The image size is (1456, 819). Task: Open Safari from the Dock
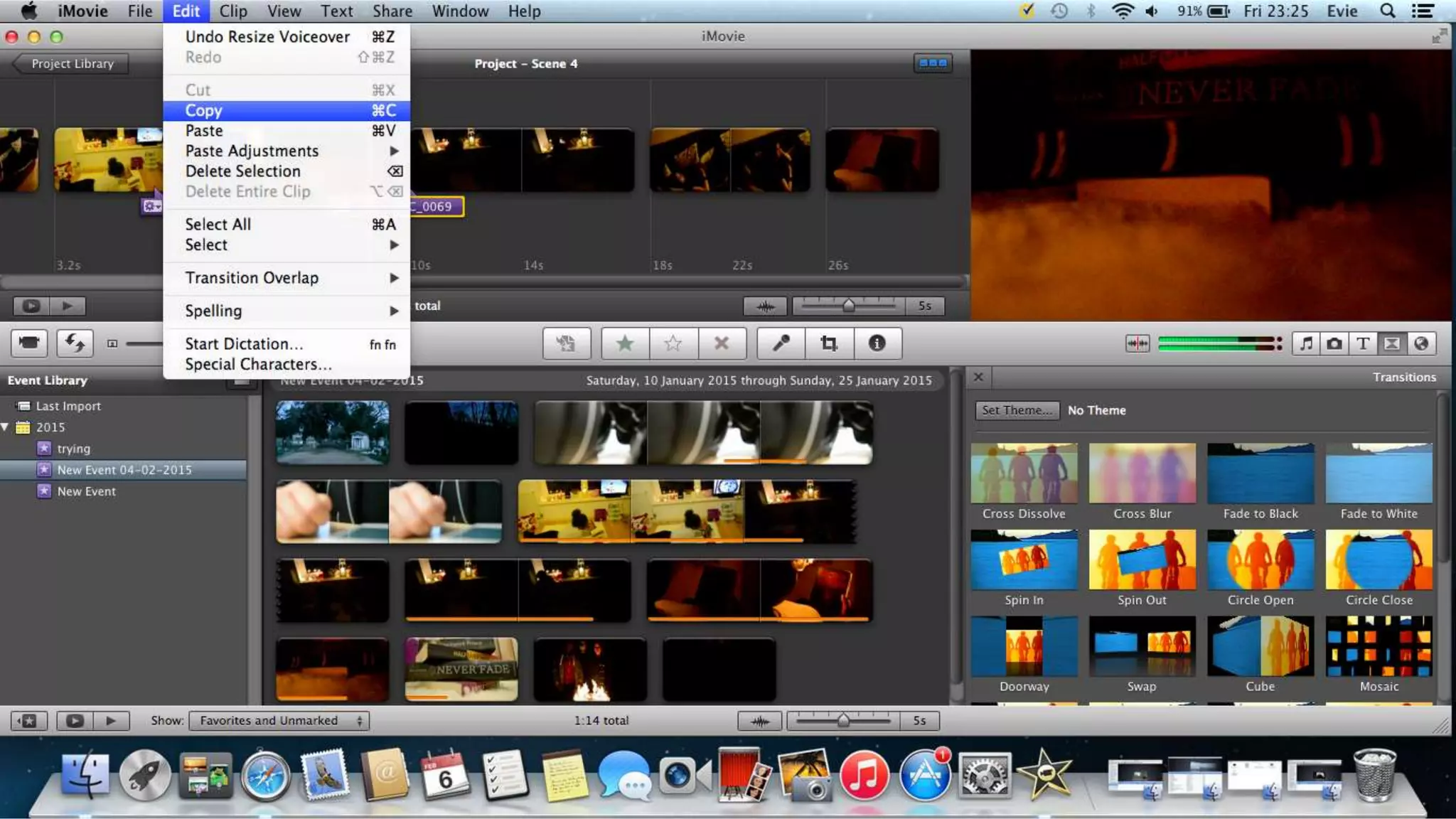(265, 775)
